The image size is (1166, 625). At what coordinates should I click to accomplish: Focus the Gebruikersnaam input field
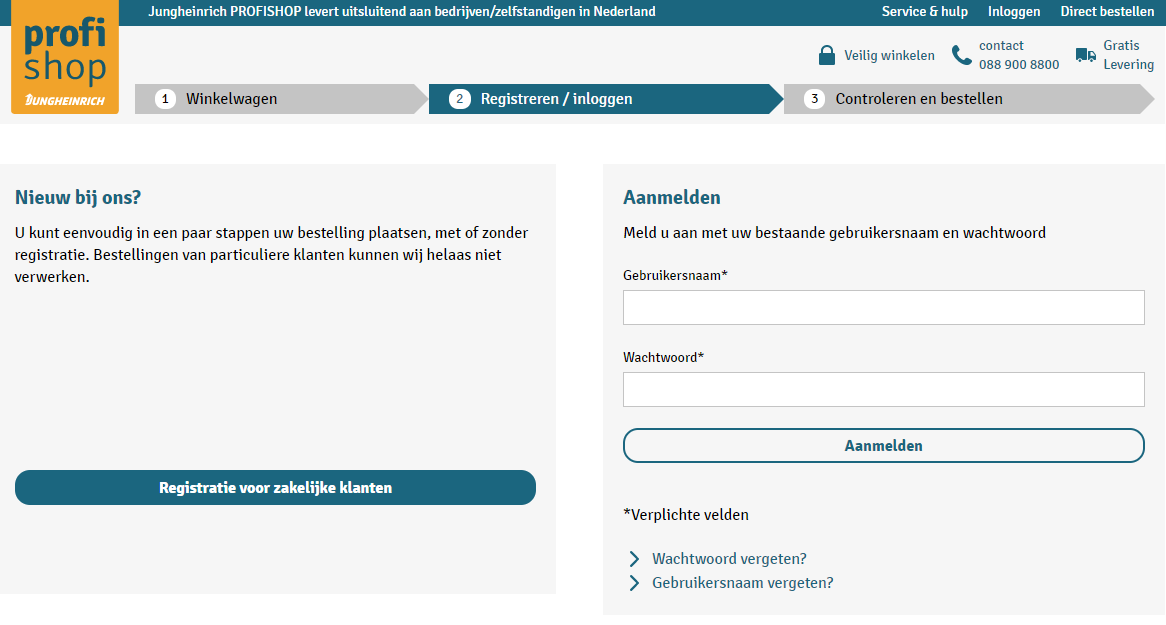883,307
